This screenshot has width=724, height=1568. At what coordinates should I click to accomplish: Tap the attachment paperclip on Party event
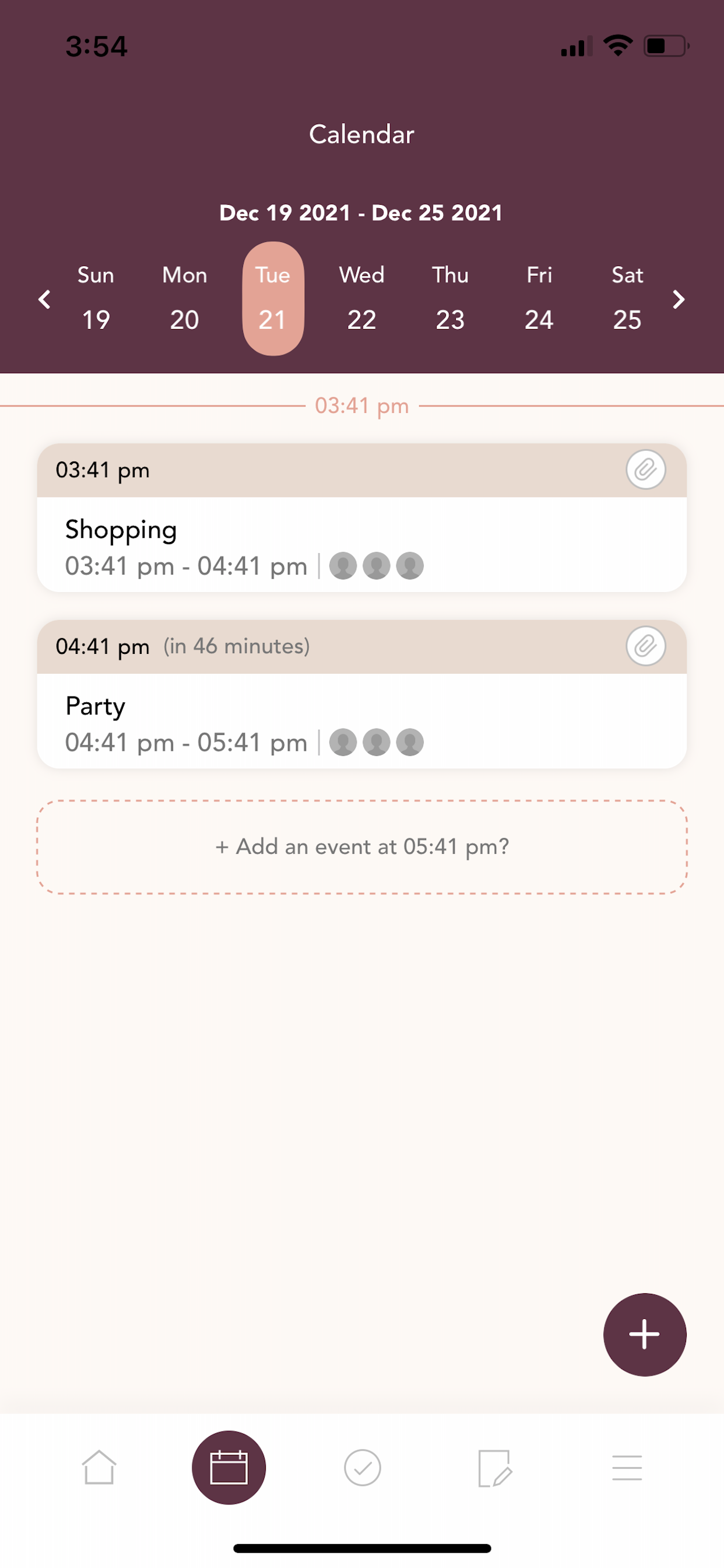click(645, 646)
